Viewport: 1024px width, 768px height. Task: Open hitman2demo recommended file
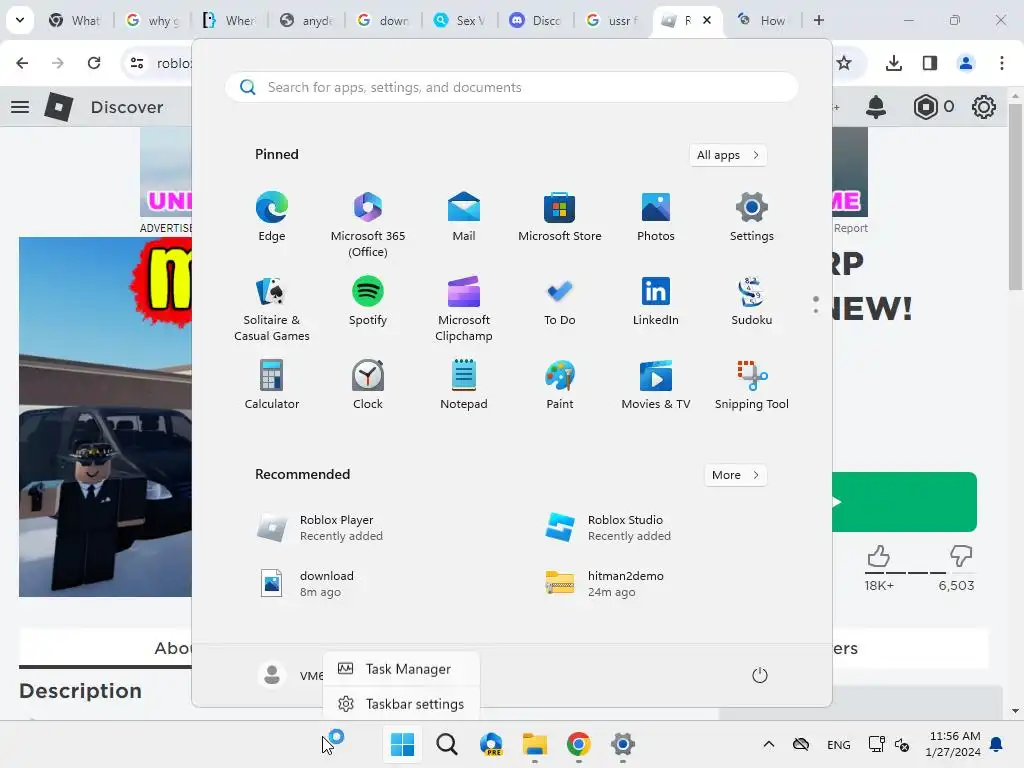605,583
